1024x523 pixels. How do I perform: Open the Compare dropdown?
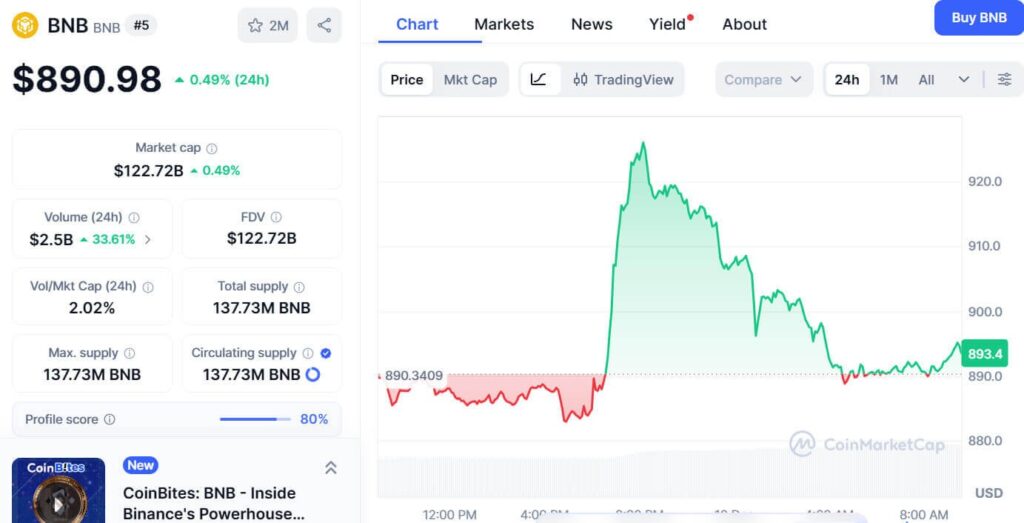point(764,79)
